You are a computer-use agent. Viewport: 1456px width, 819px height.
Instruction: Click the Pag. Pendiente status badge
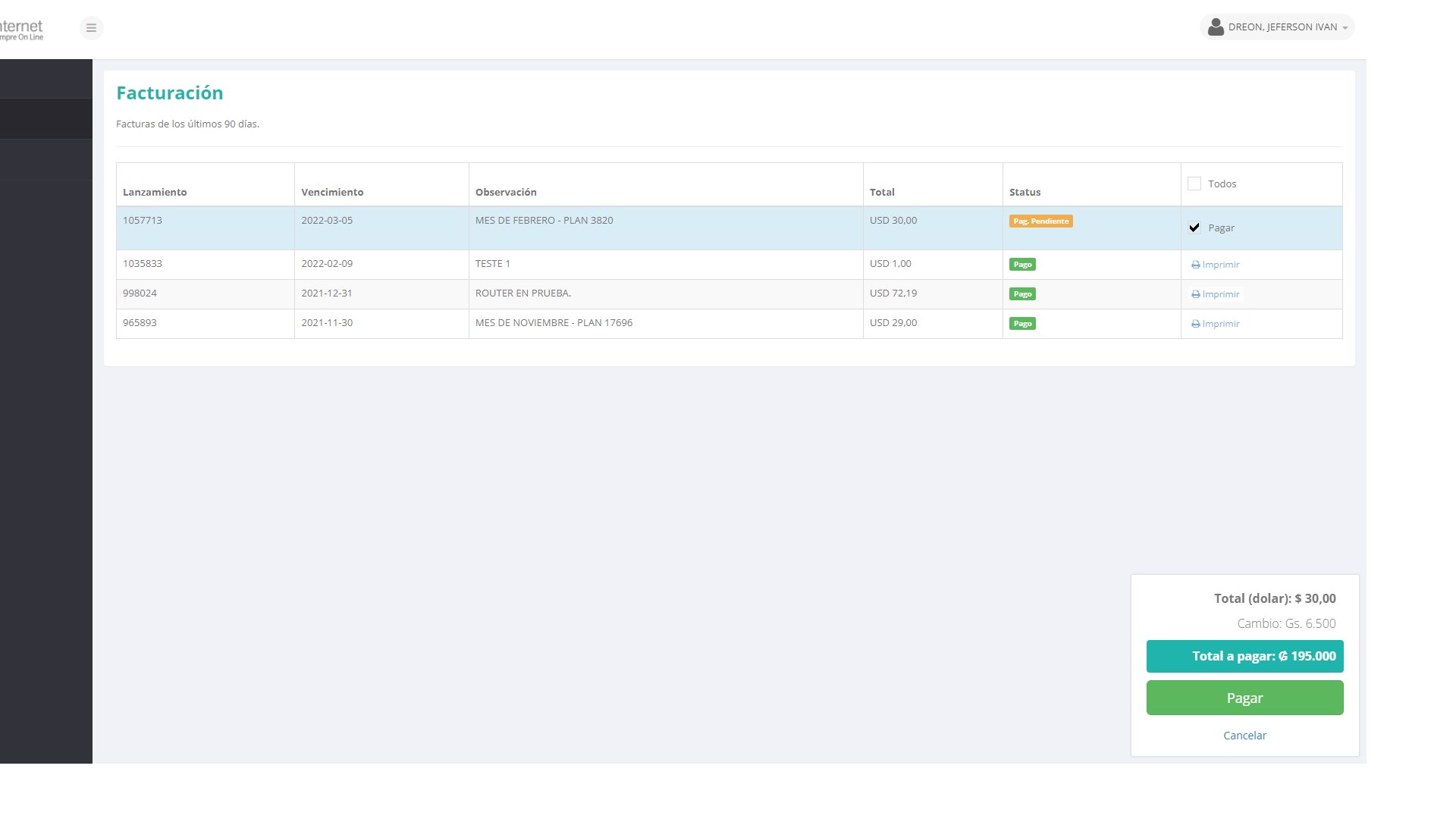click(x=1040, y=221)
